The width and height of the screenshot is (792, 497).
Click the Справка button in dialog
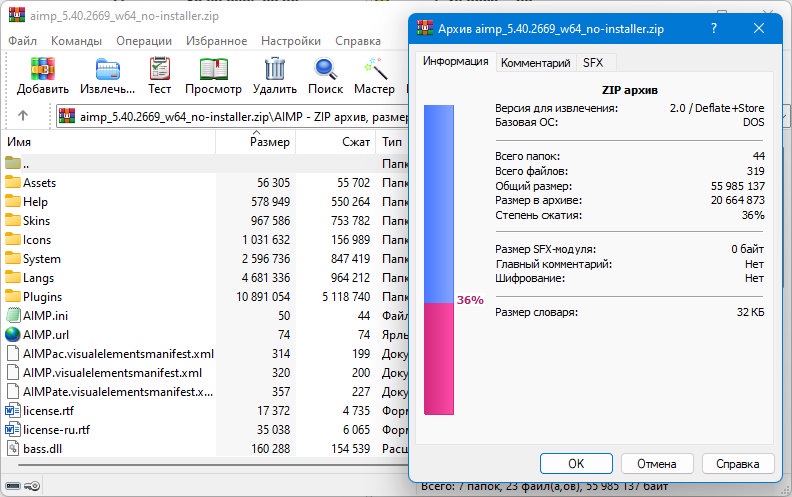(x=737, y=463)
